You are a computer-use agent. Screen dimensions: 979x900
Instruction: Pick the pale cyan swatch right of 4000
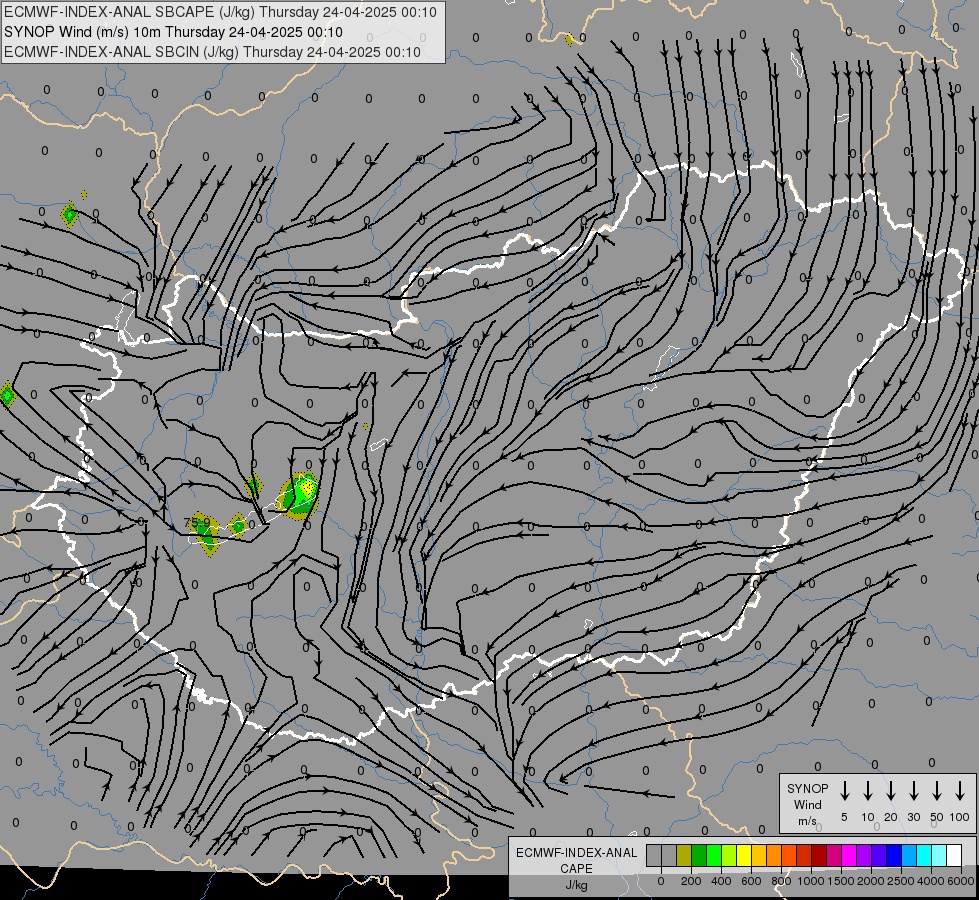940,855
